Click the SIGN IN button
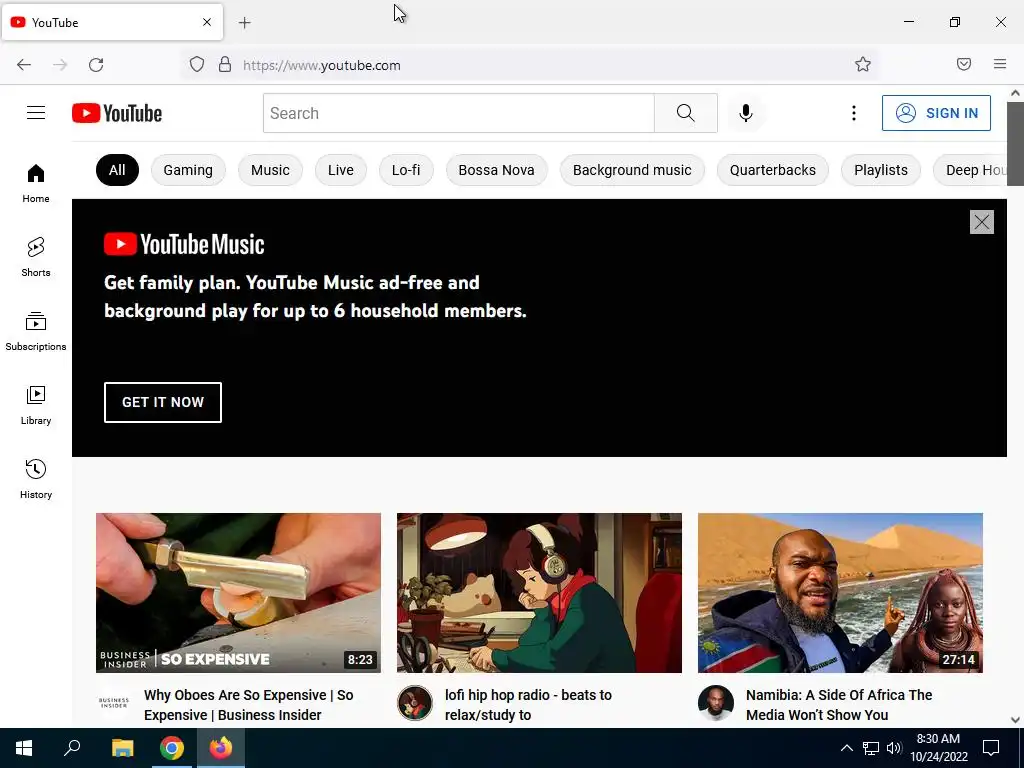 [x=936, y=113]
